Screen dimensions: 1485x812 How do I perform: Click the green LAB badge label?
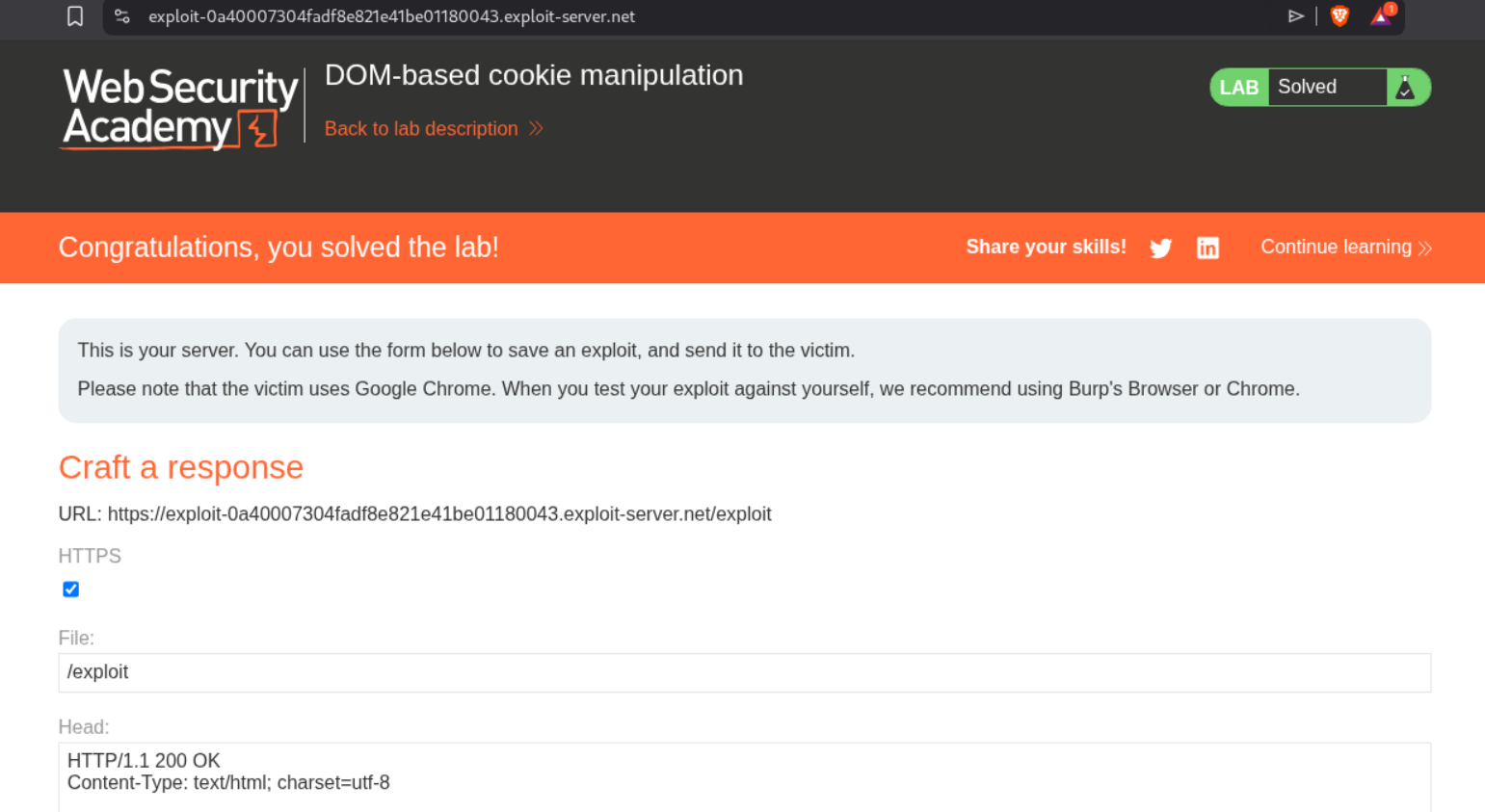pos(1238,88)
